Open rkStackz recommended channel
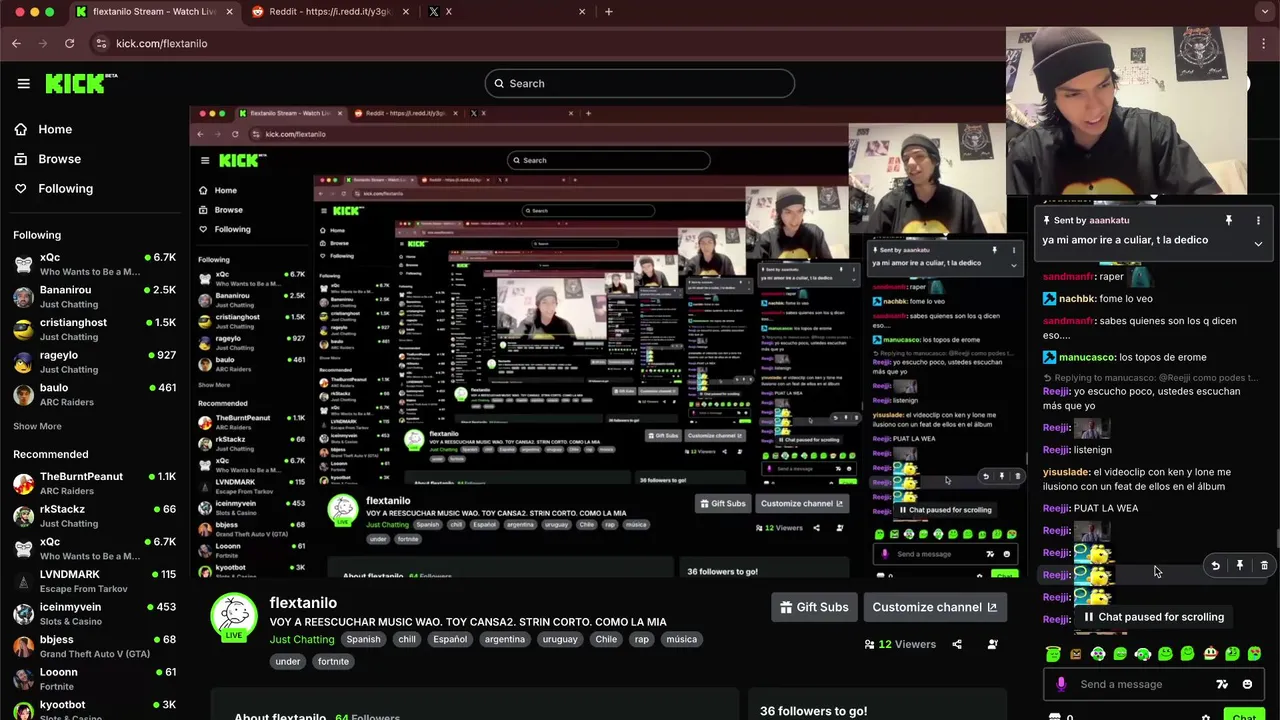Screen dimensions: 1280x720 94,516
